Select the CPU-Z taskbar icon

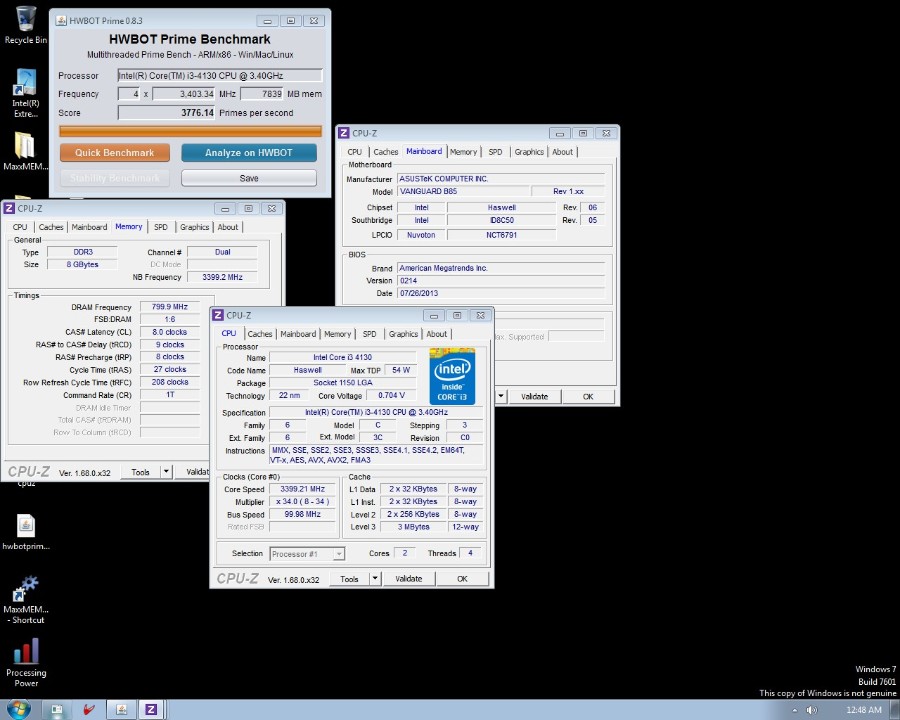[151, 710]
